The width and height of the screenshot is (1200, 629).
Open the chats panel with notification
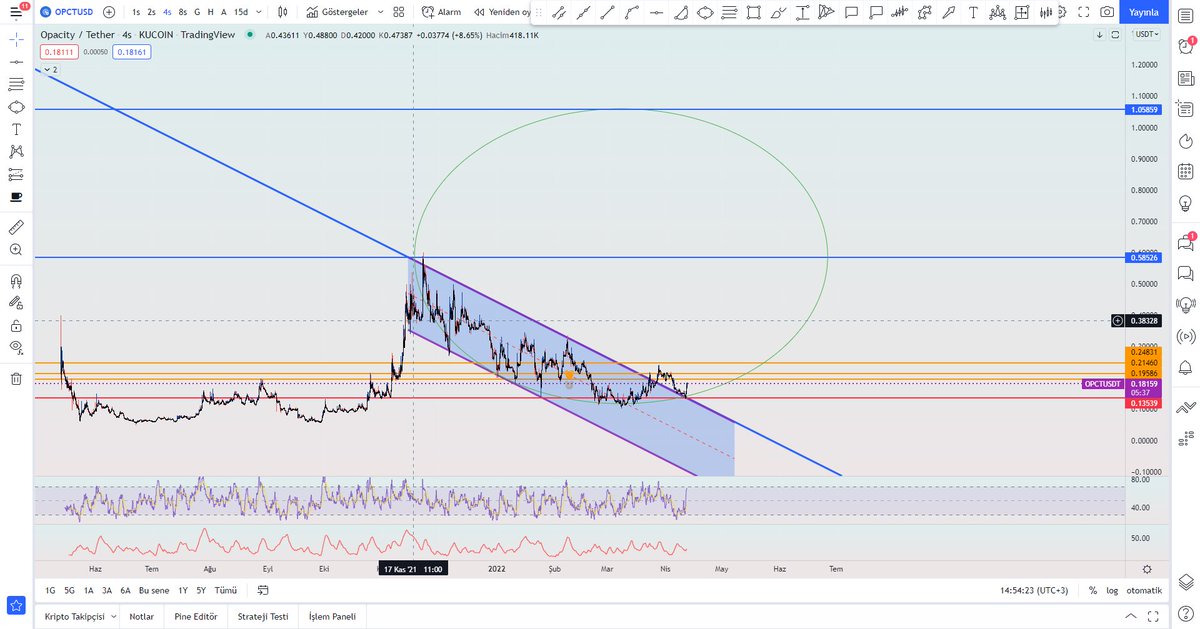click(x=1185, y=241)
